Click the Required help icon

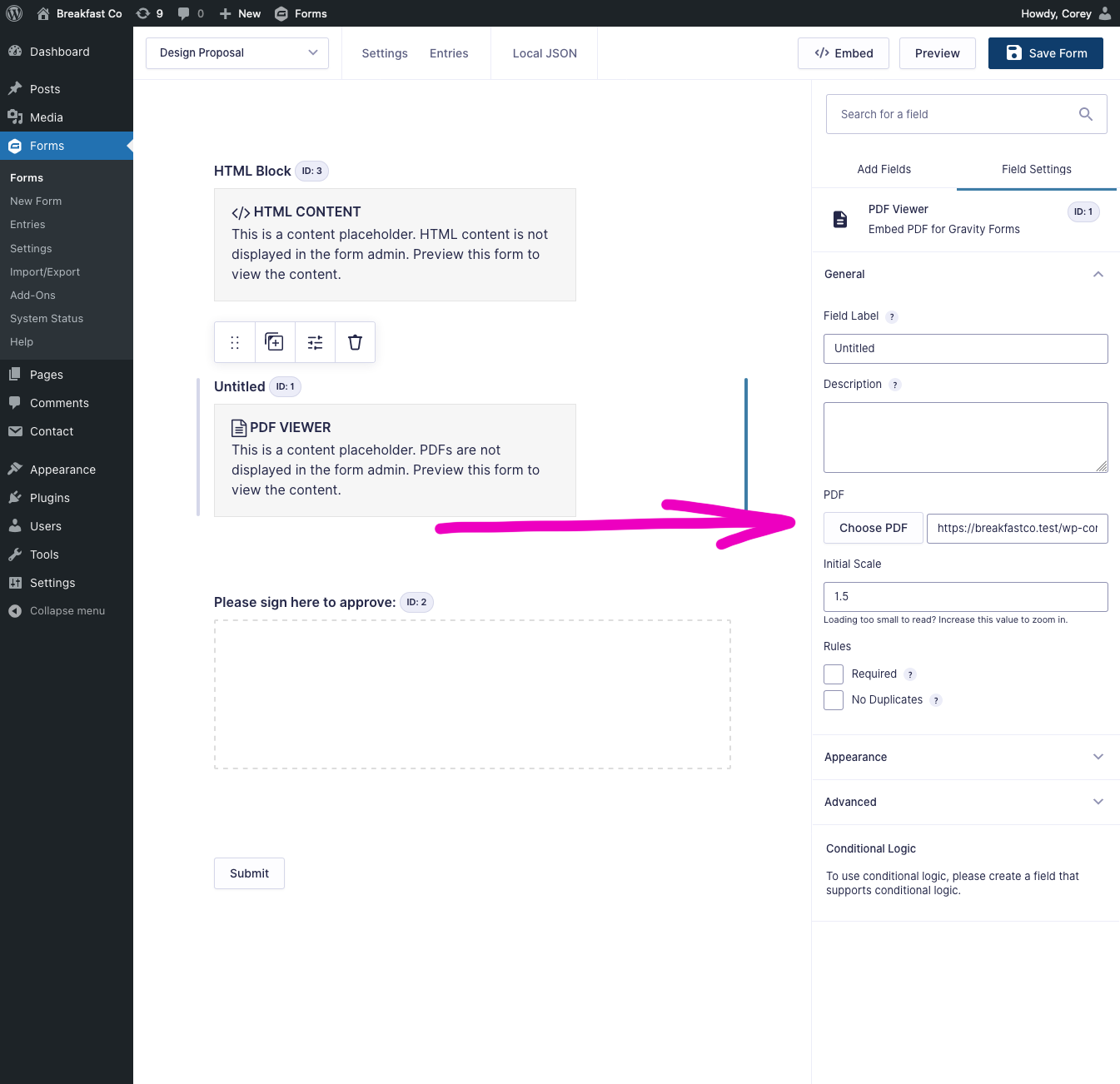910,674
